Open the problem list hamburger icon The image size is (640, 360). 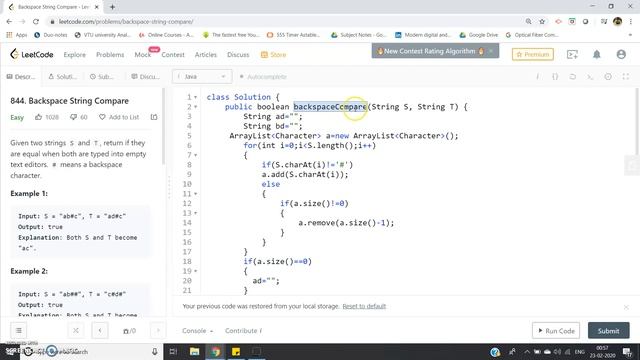point(19,331)
